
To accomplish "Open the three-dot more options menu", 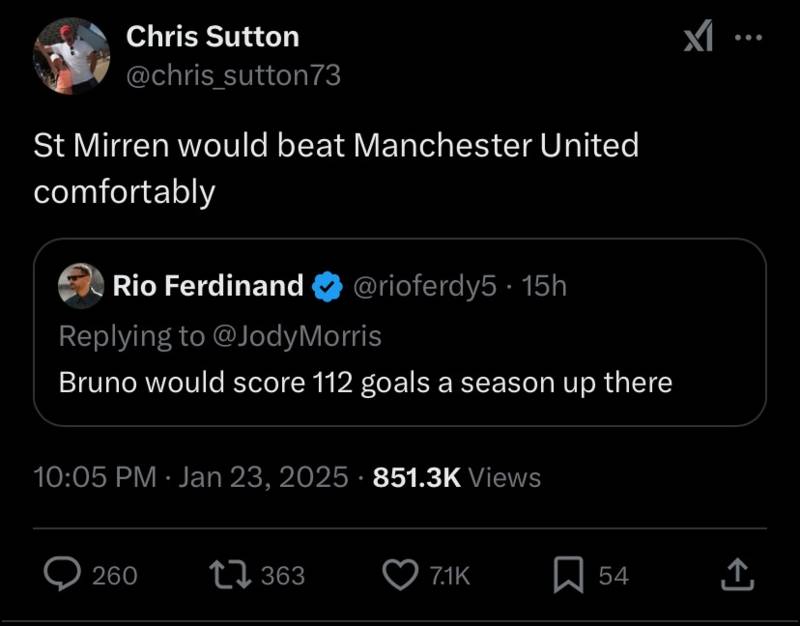I will pyautogui.click(x=748, y=38).
